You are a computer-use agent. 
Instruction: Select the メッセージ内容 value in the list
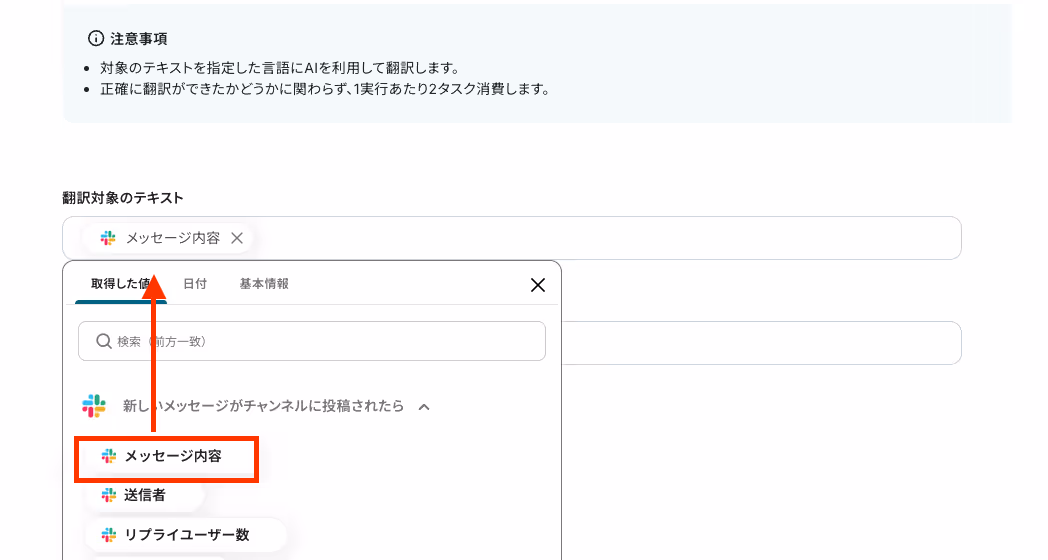[166, 456]
